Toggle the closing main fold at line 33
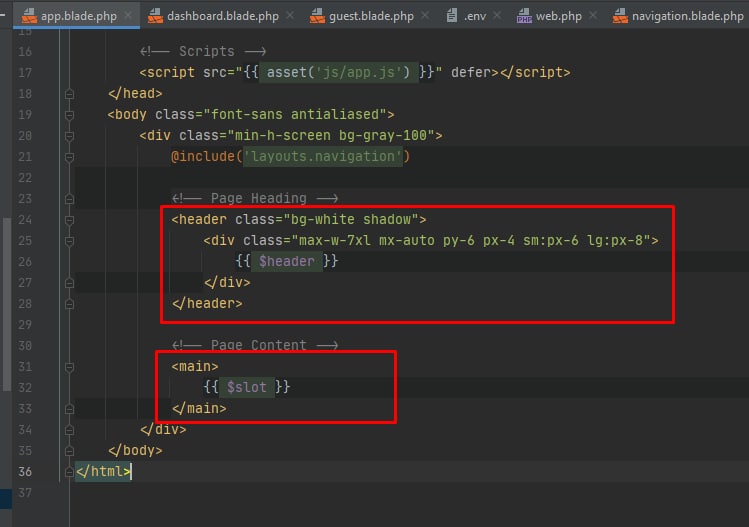This screenshot has height=527, width=749. [x=69, y=409]
